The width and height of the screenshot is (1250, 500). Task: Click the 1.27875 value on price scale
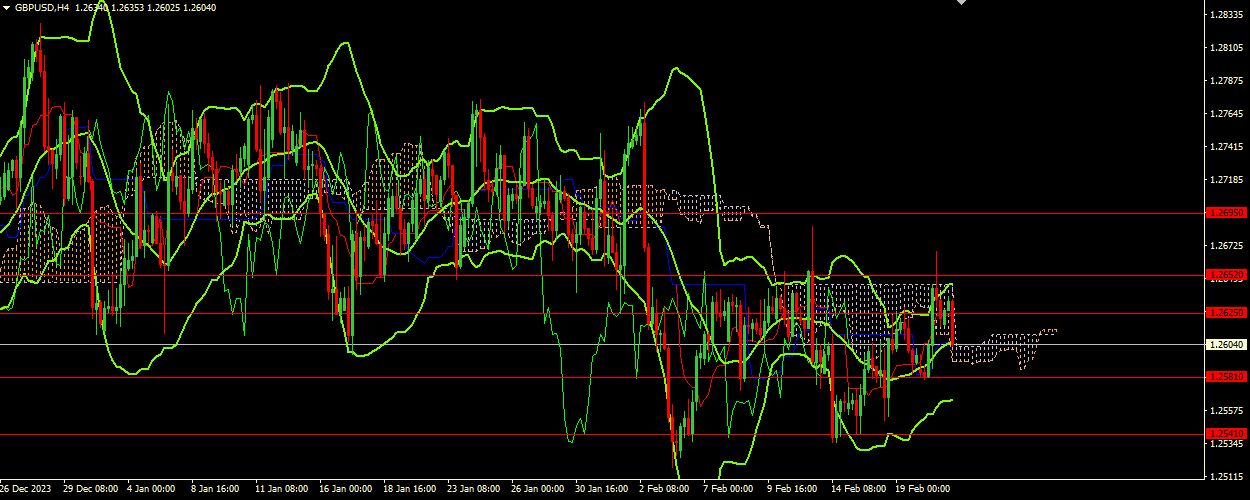pyautogui.click(x=1226, y=81)
